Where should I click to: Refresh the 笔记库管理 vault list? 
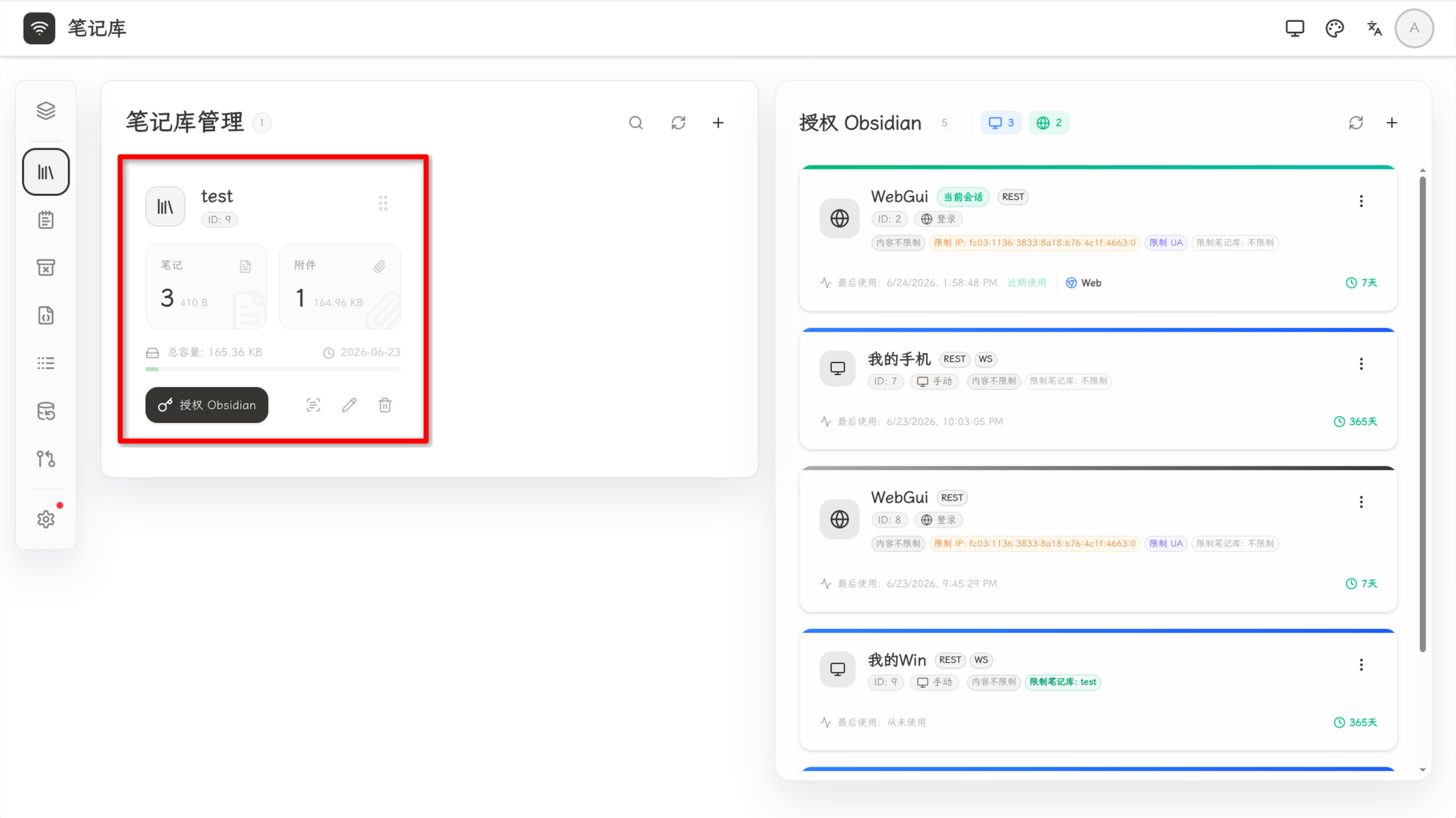678,123
